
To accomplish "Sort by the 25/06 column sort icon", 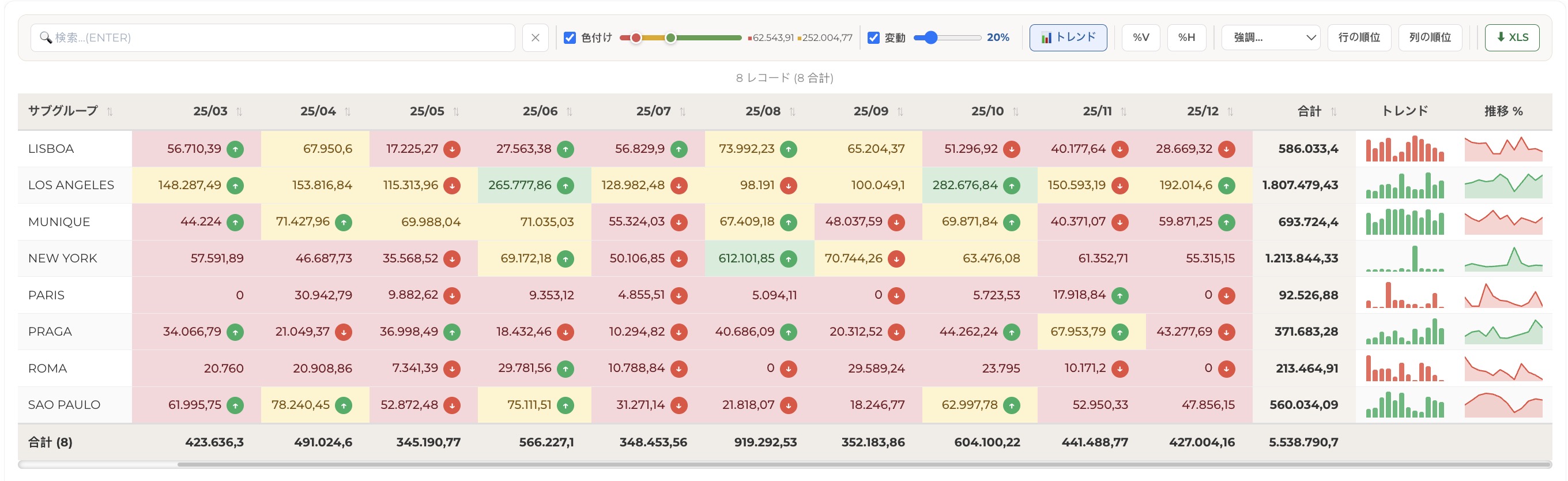I will click(569, 111).
